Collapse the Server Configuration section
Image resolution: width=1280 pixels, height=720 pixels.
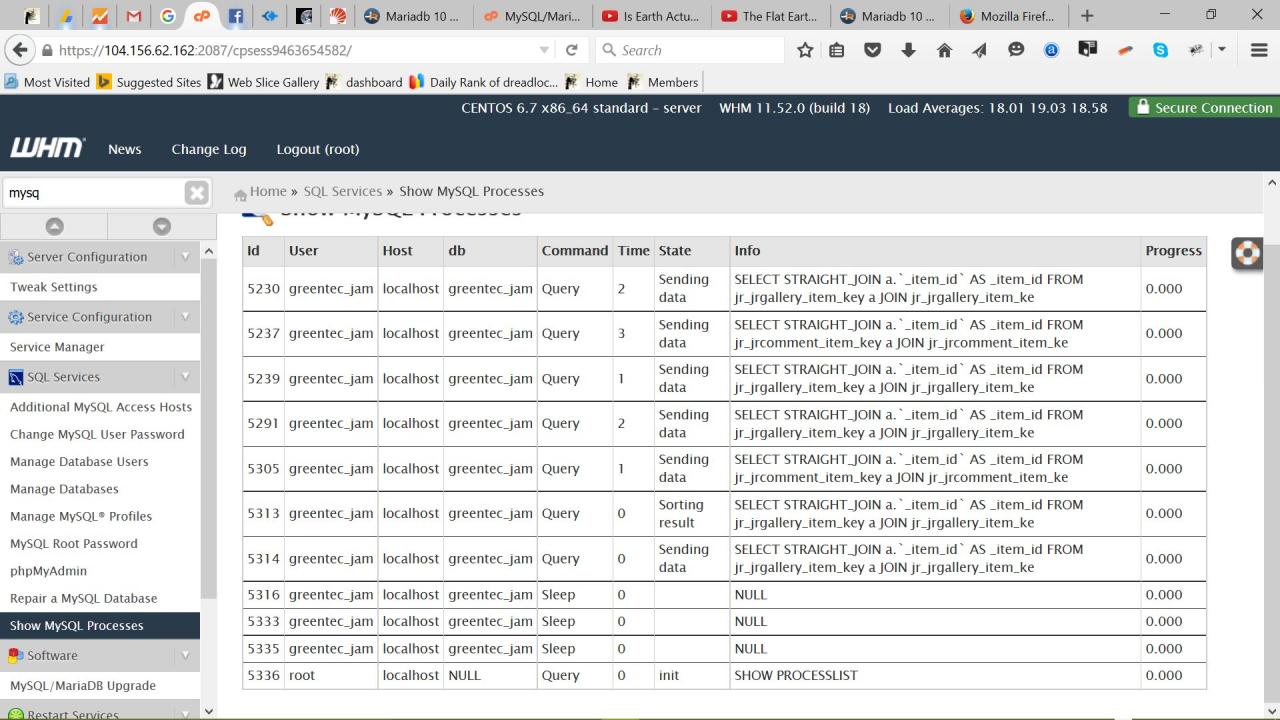185,257
